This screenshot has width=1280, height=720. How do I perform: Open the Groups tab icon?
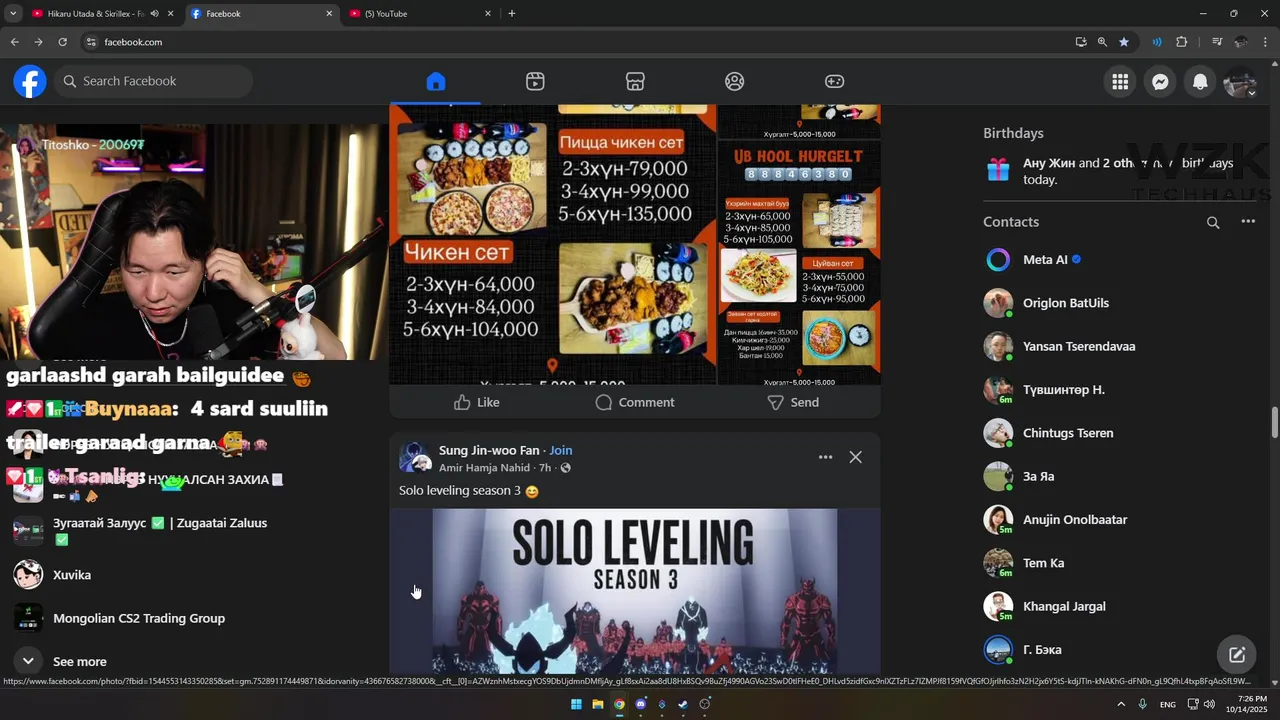point(735,82)
